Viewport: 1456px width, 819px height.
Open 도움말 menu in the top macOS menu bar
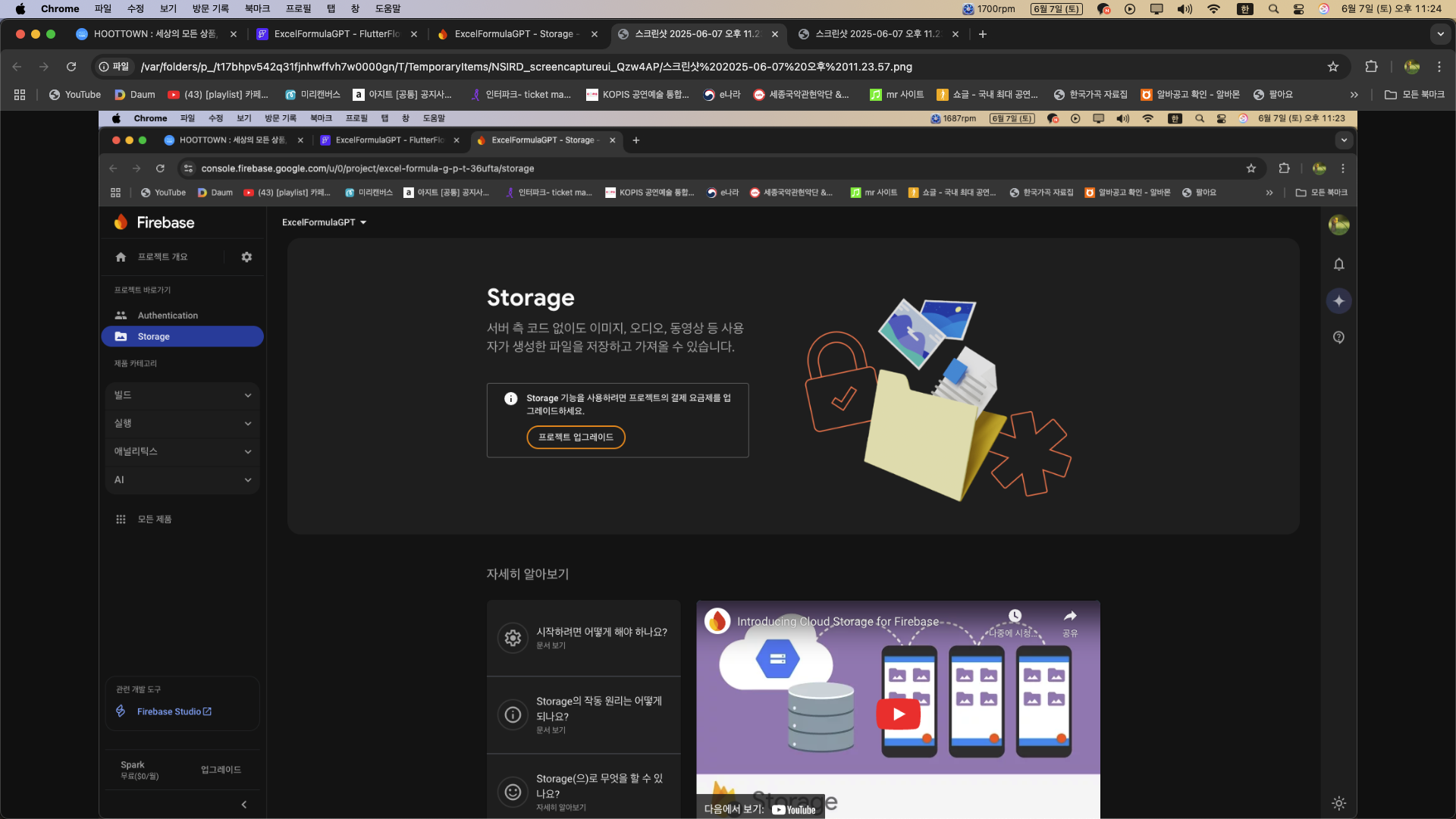coord(388,9)
